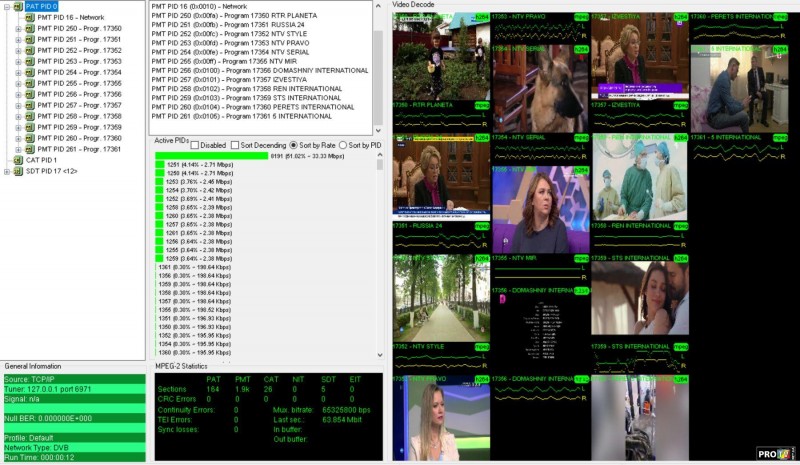Click the PAT PID 0 tree icon
Image resolution: width=800 pixels, height=465 pixels.
tap(19, 6)
